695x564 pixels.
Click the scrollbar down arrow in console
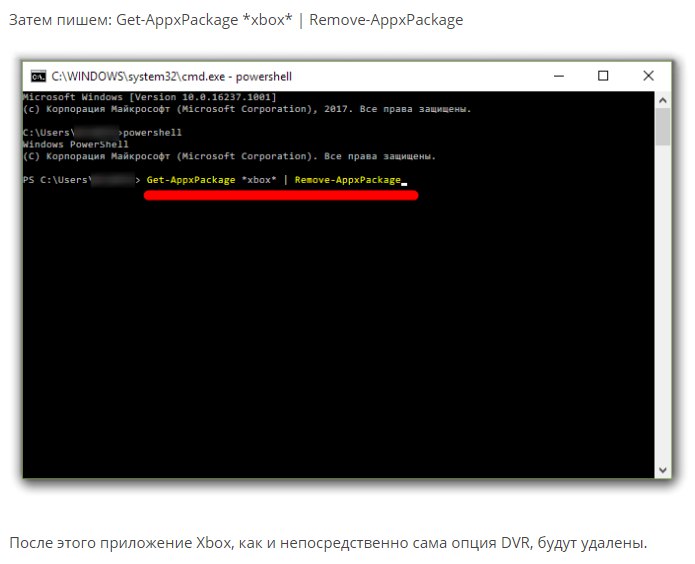[x=663, y=469]
